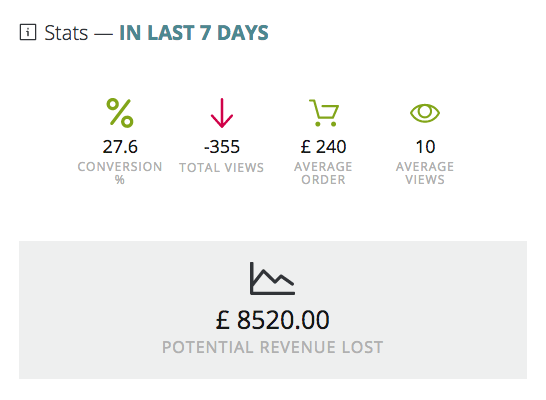Image resolution: width=546 pixels, height=400 pixels.
Task: Click the -355 total views value
Action: point(222,147)
